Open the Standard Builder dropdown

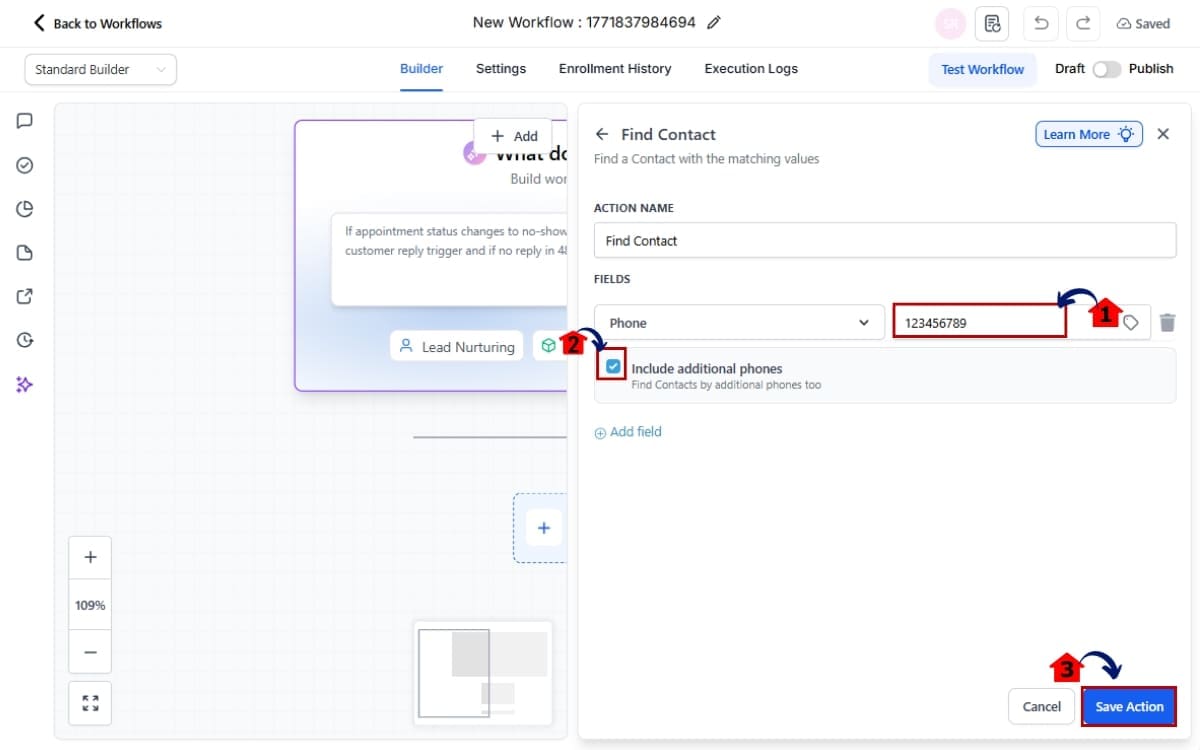coord(100,69)
